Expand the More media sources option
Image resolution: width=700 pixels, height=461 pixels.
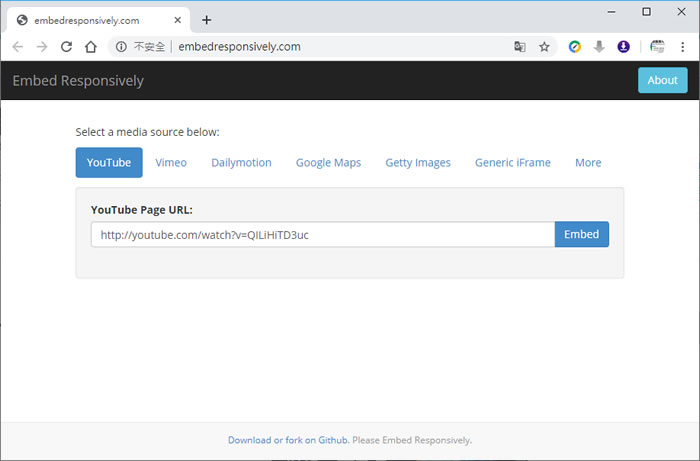click(x=588, y=162)
